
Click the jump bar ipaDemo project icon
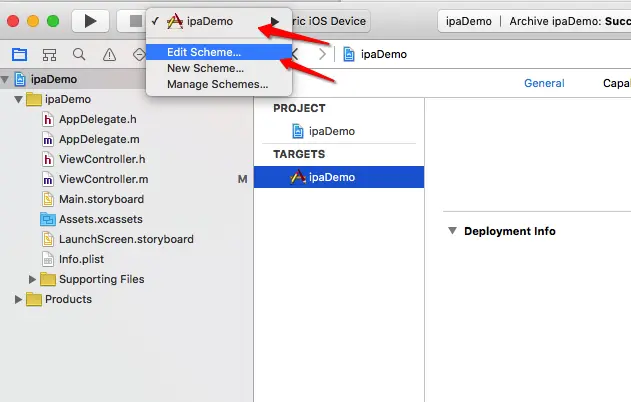349,54
